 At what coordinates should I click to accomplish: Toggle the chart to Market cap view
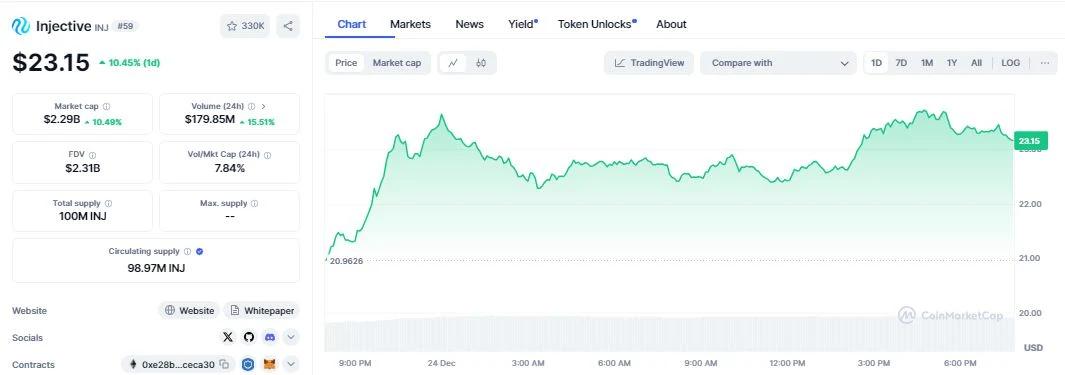pos(397,63)
